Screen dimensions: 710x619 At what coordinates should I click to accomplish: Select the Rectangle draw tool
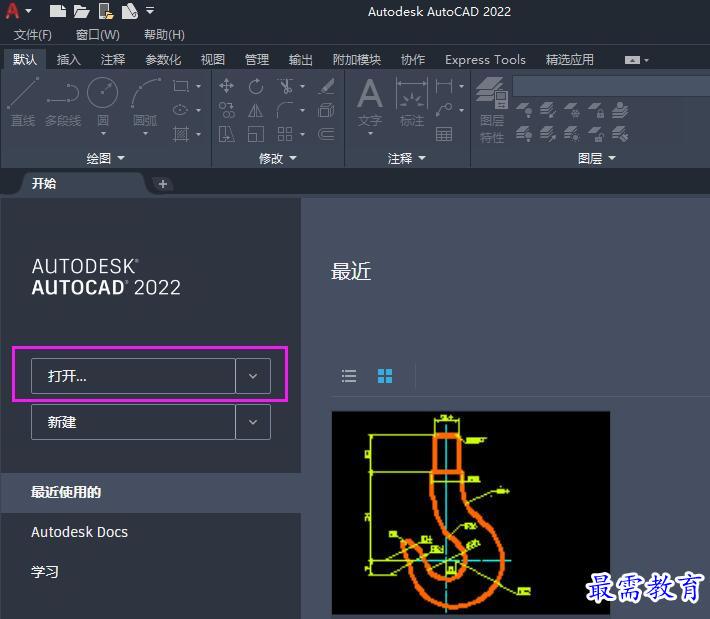point(181,86)
